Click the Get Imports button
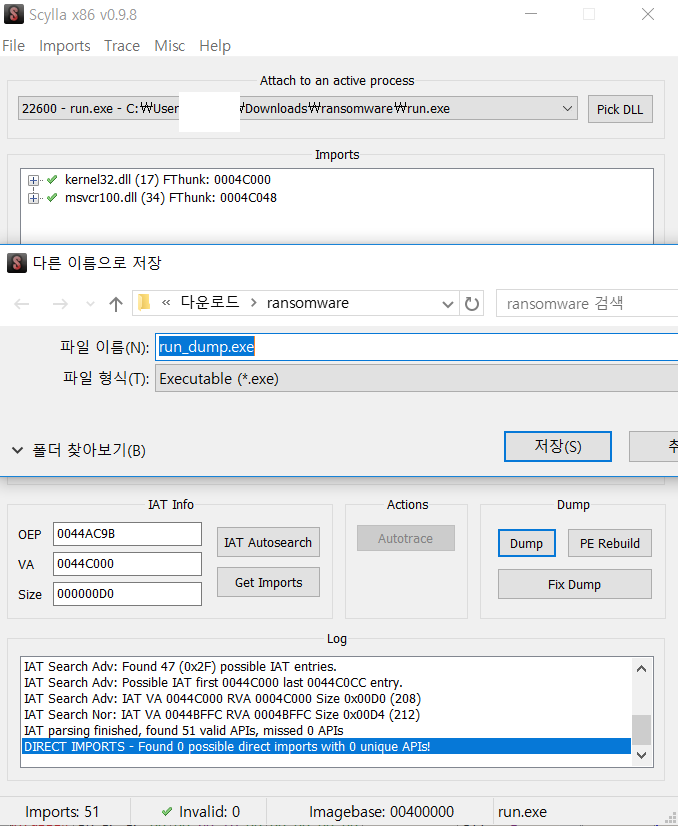This screenshot has width=678, height=826. pos(268,582)
